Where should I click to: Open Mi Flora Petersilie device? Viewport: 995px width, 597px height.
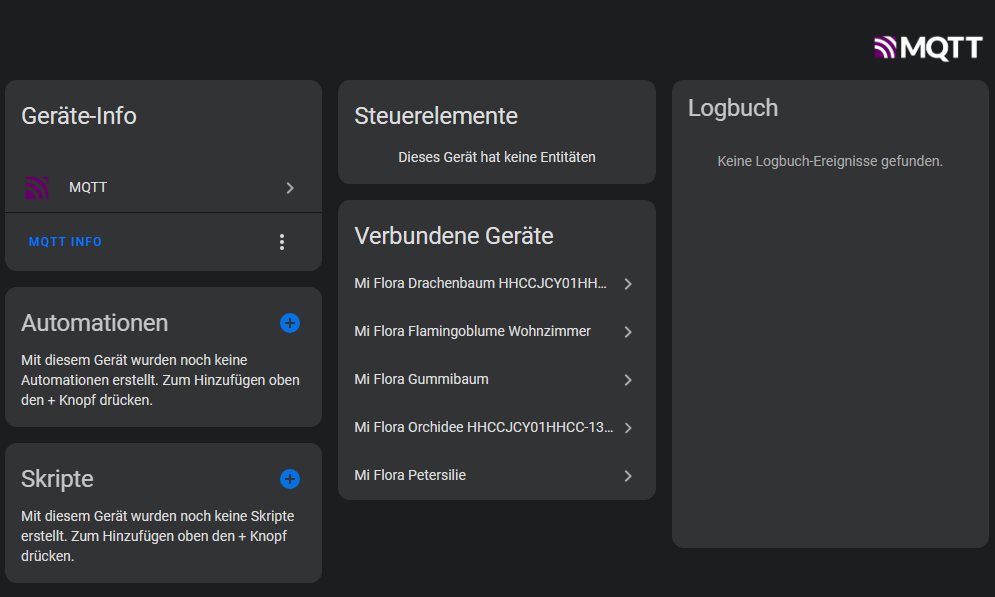497,475
